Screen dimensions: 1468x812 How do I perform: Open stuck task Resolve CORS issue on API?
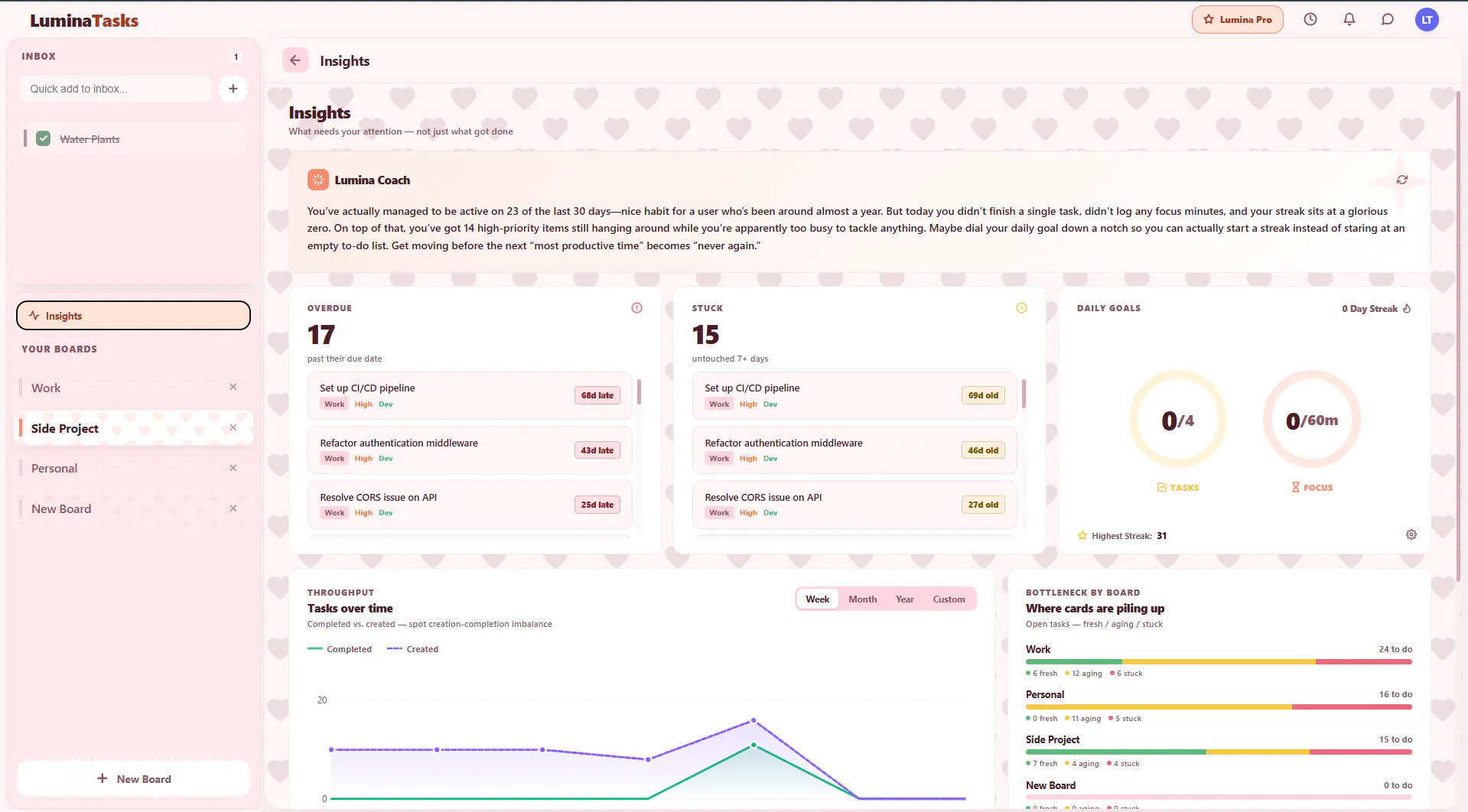pyautogui.click(x=854, y=505)
